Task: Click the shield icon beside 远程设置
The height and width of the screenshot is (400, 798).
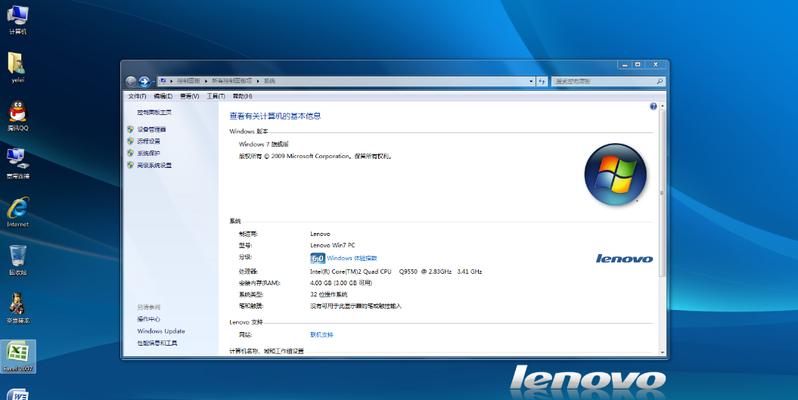Action: pyautogui.click(x=131, y=141)
